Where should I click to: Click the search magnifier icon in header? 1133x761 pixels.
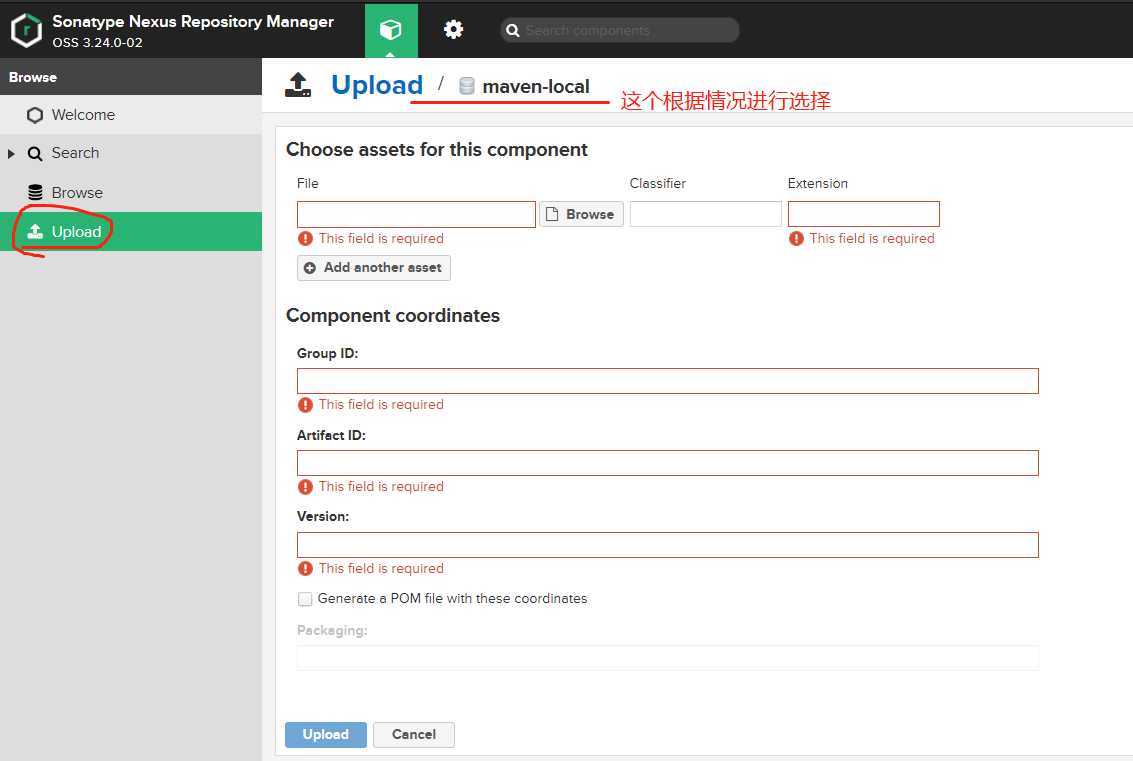513,30
